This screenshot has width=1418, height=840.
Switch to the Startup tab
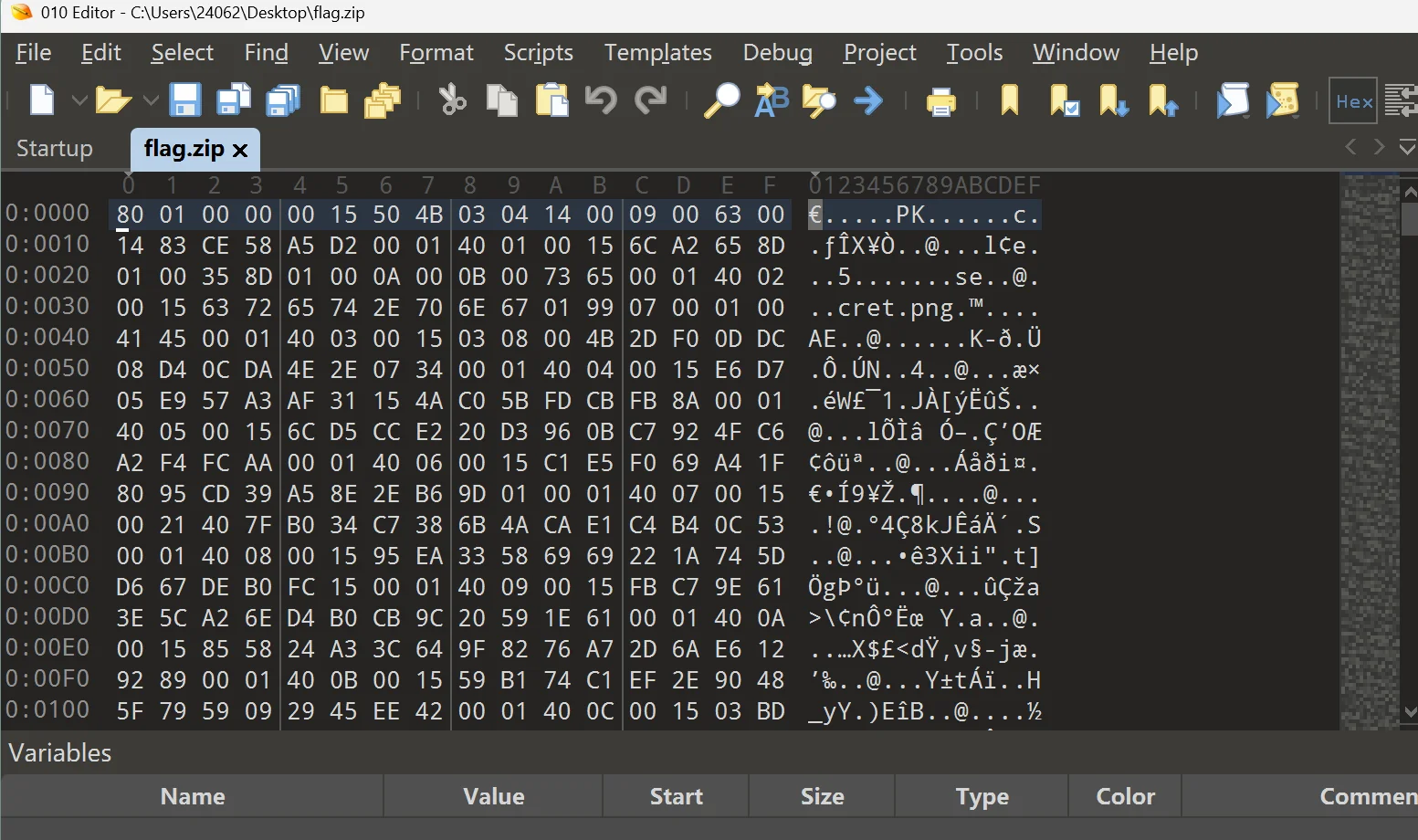(55, 148)
